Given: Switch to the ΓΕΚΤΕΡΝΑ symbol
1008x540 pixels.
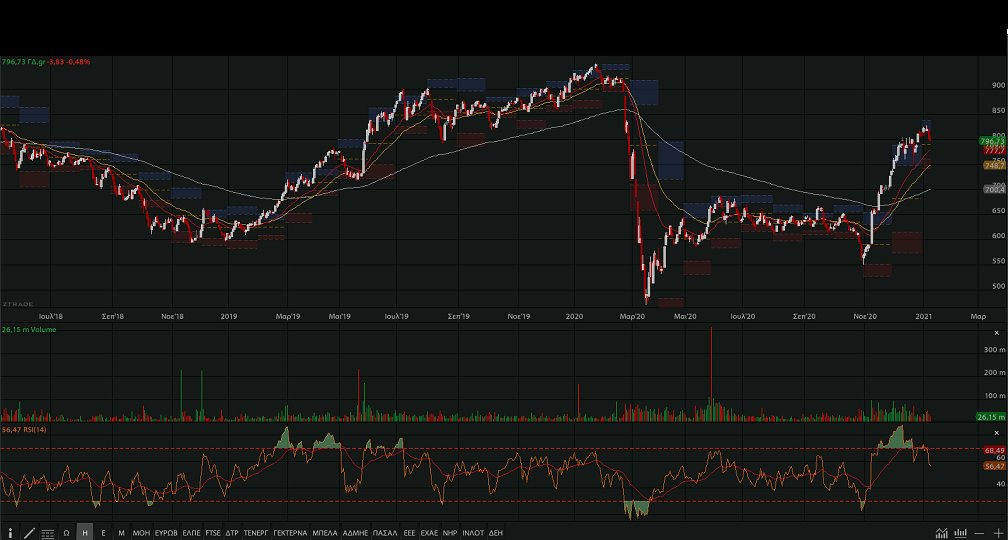Looking at the screenshot, I should pyautogui.click(x=290, y=533).
